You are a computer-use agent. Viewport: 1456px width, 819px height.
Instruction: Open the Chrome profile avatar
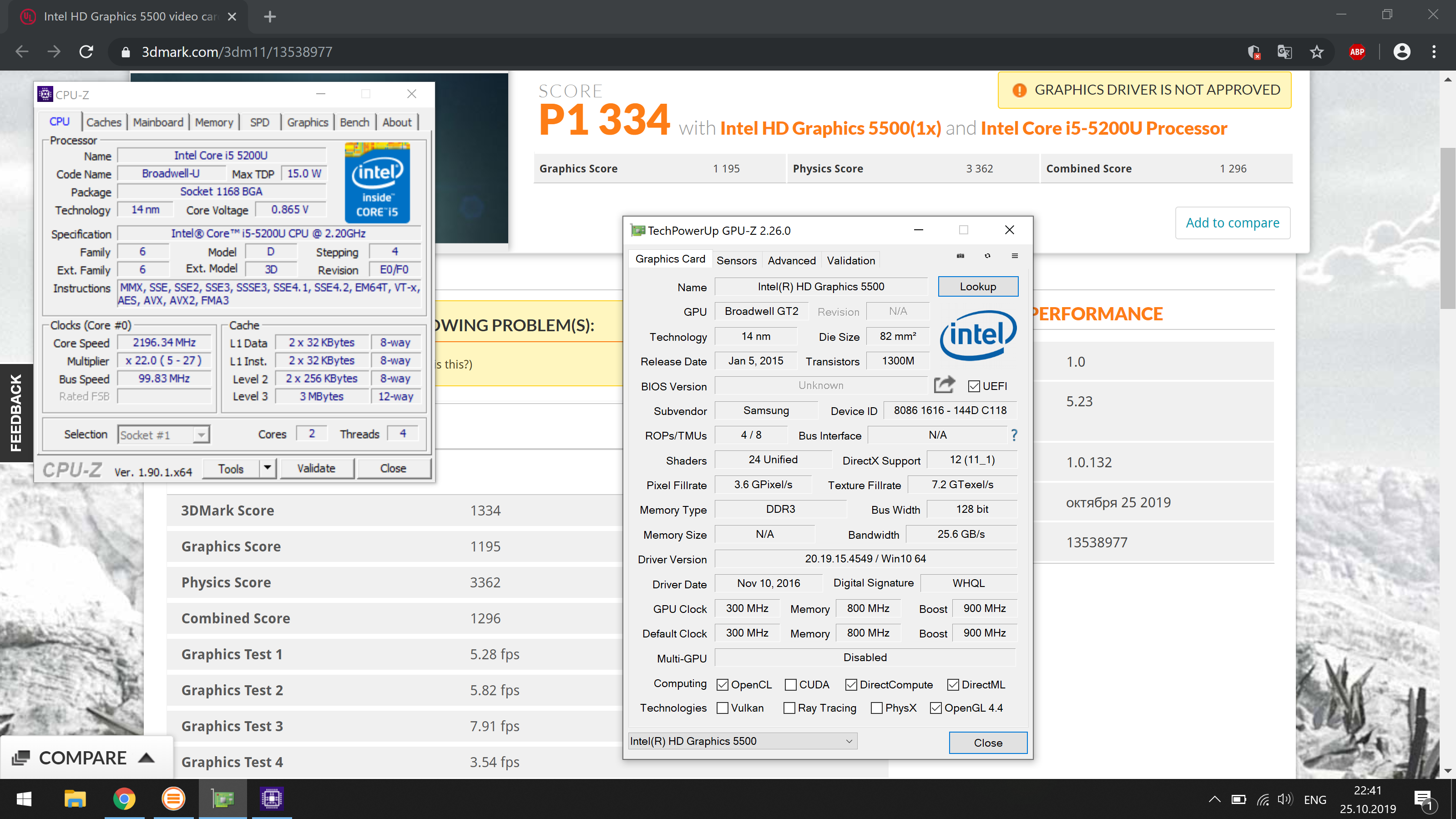click(1402, 52)
